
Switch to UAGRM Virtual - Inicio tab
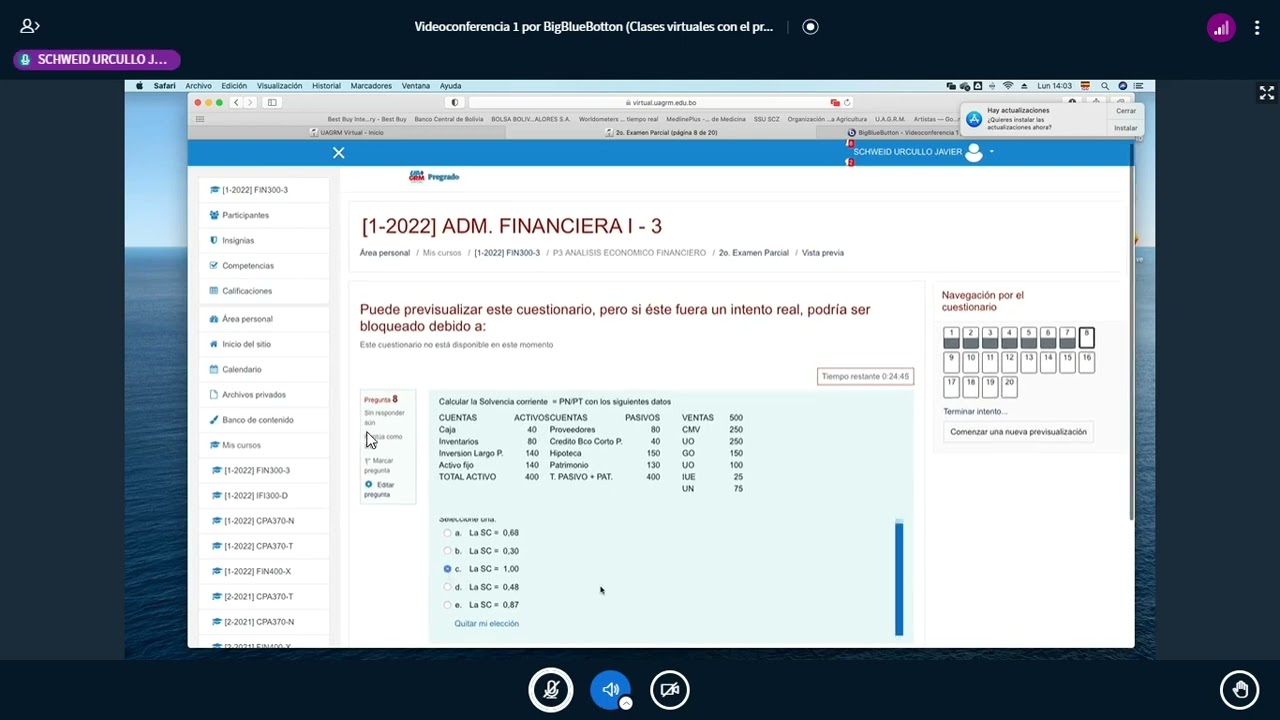point(347,132)
